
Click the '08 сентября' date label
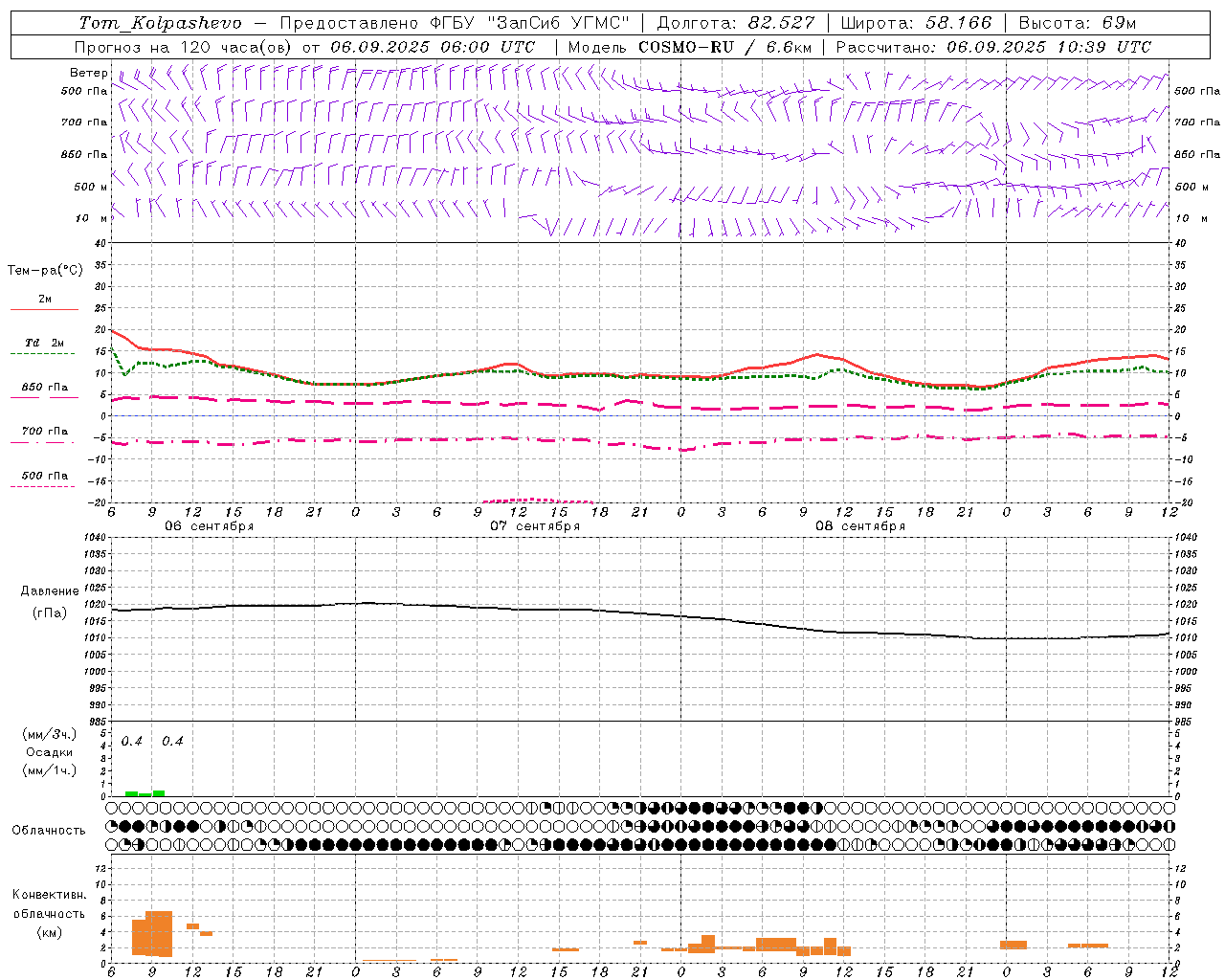coord(860,526)
